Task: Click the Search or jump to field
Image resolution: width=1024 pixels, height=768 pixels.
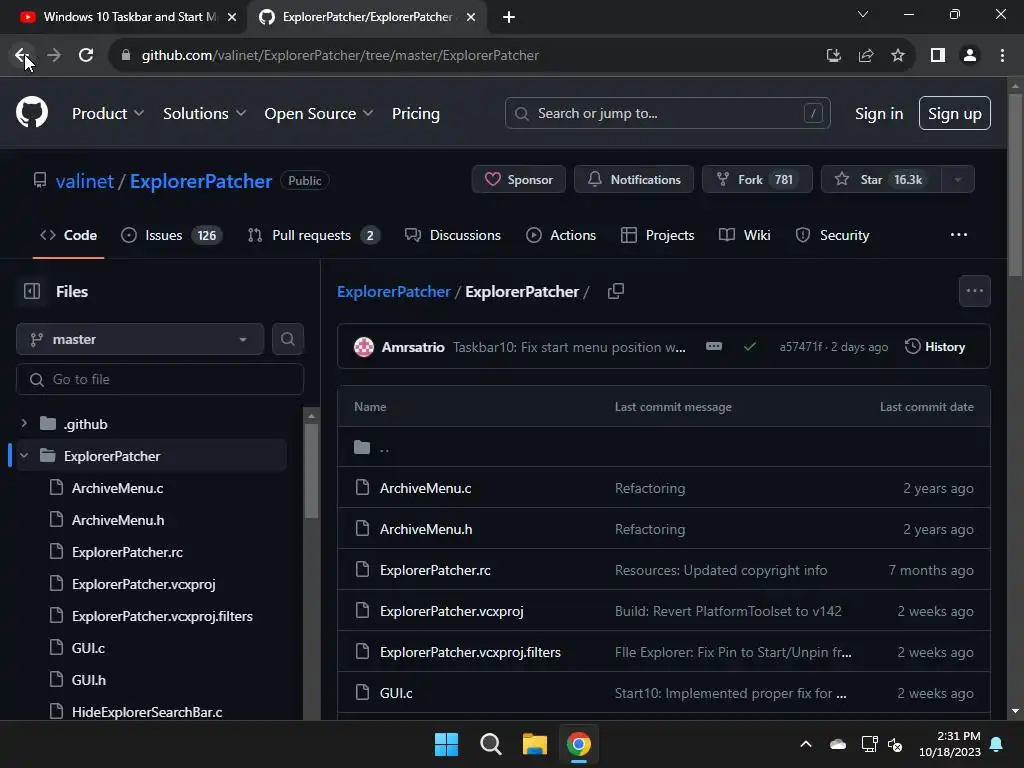Action: 667,114
